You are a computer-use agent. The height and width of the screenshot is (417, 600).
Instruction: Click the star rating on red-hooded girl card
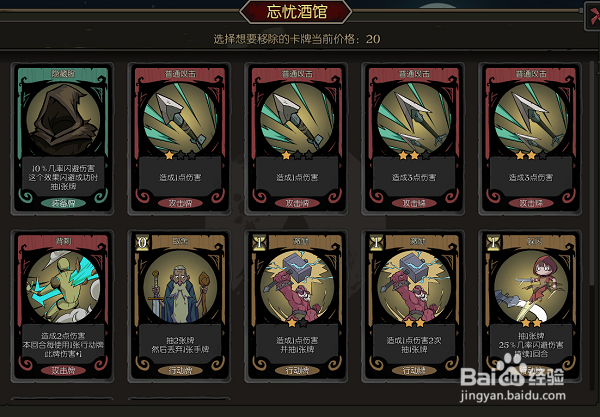coord(531,323)
